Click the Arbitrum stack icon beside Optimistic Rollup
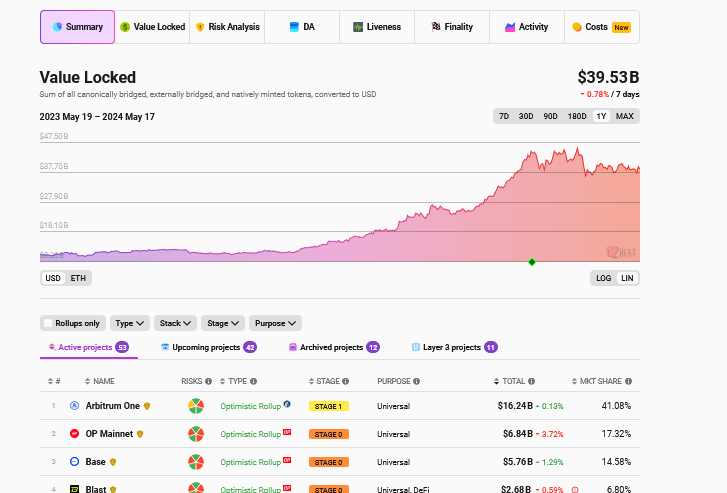 point(287,404)
